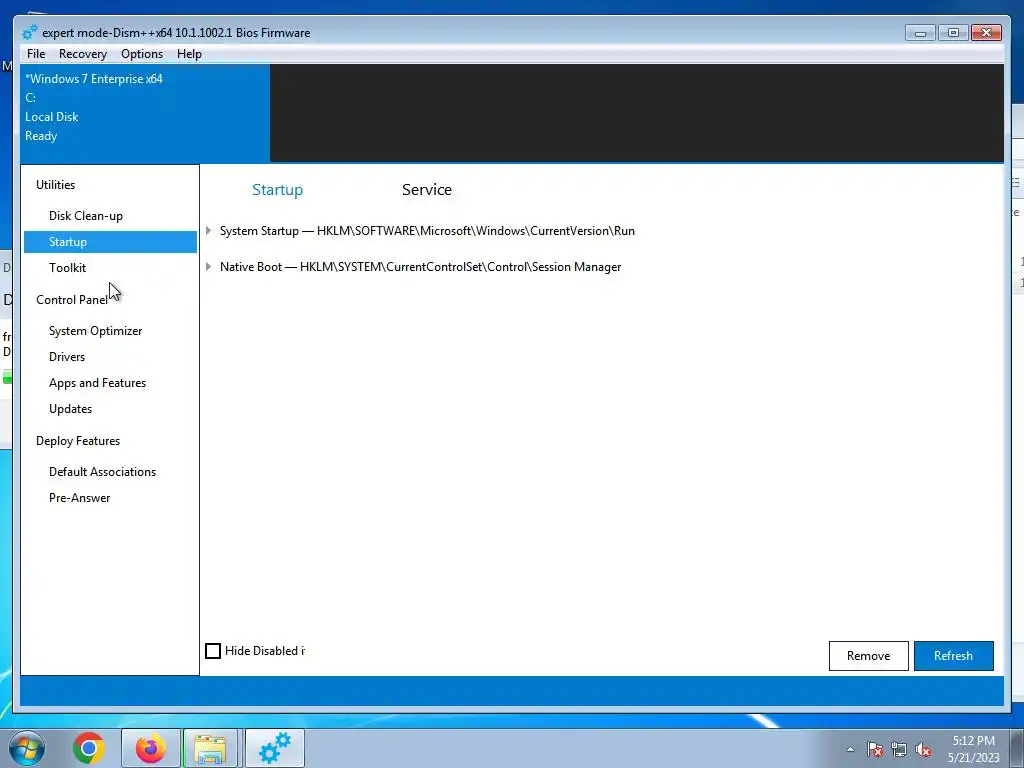Open Toolkit in the sidebar
Viewport: 1024px width, 768px height.
67,268
